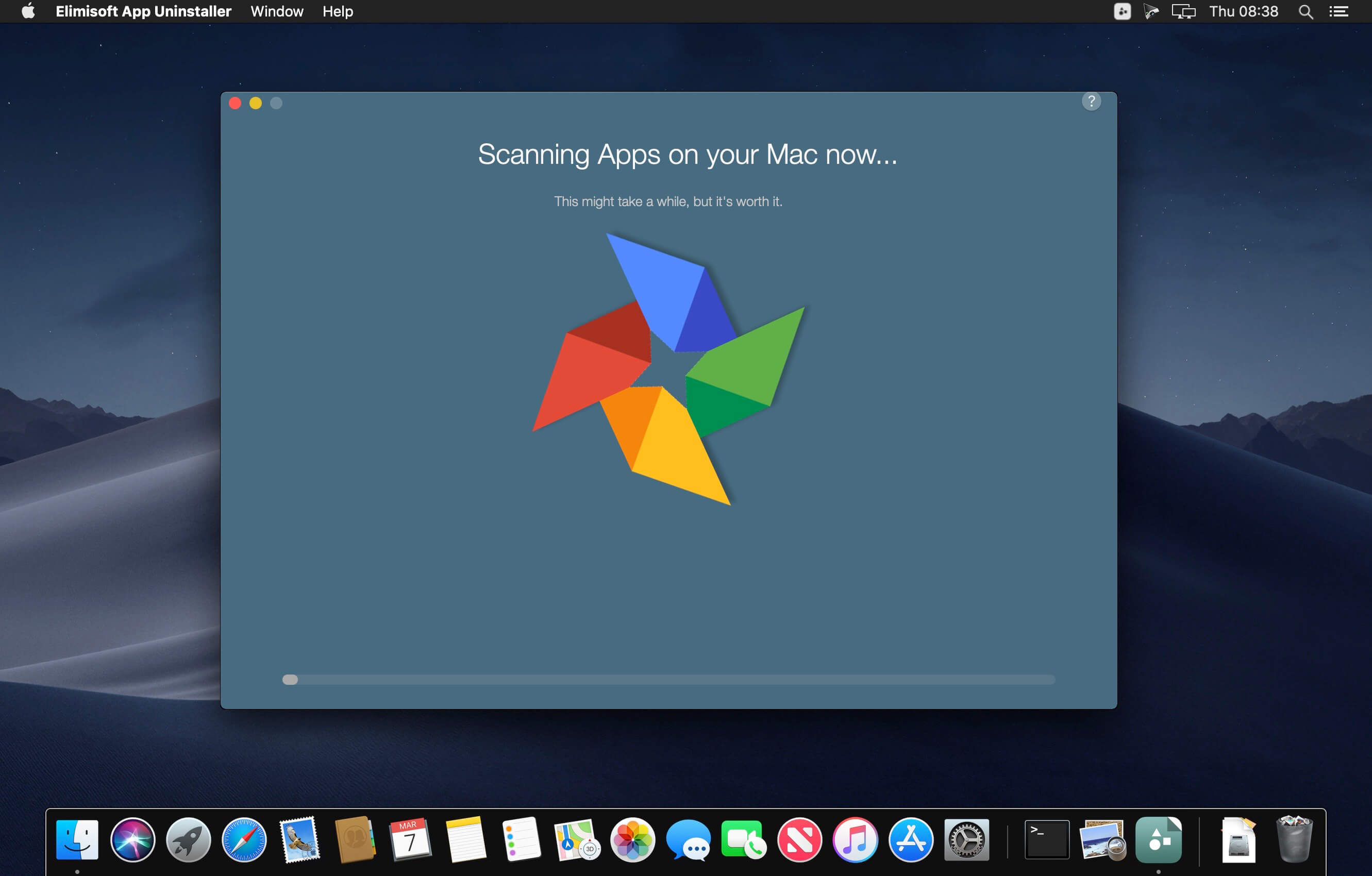The height and width of the screenshot is (876, 1372).
Task: Open Spotlight search in menu bar
Action: (x=1306, y=11)
